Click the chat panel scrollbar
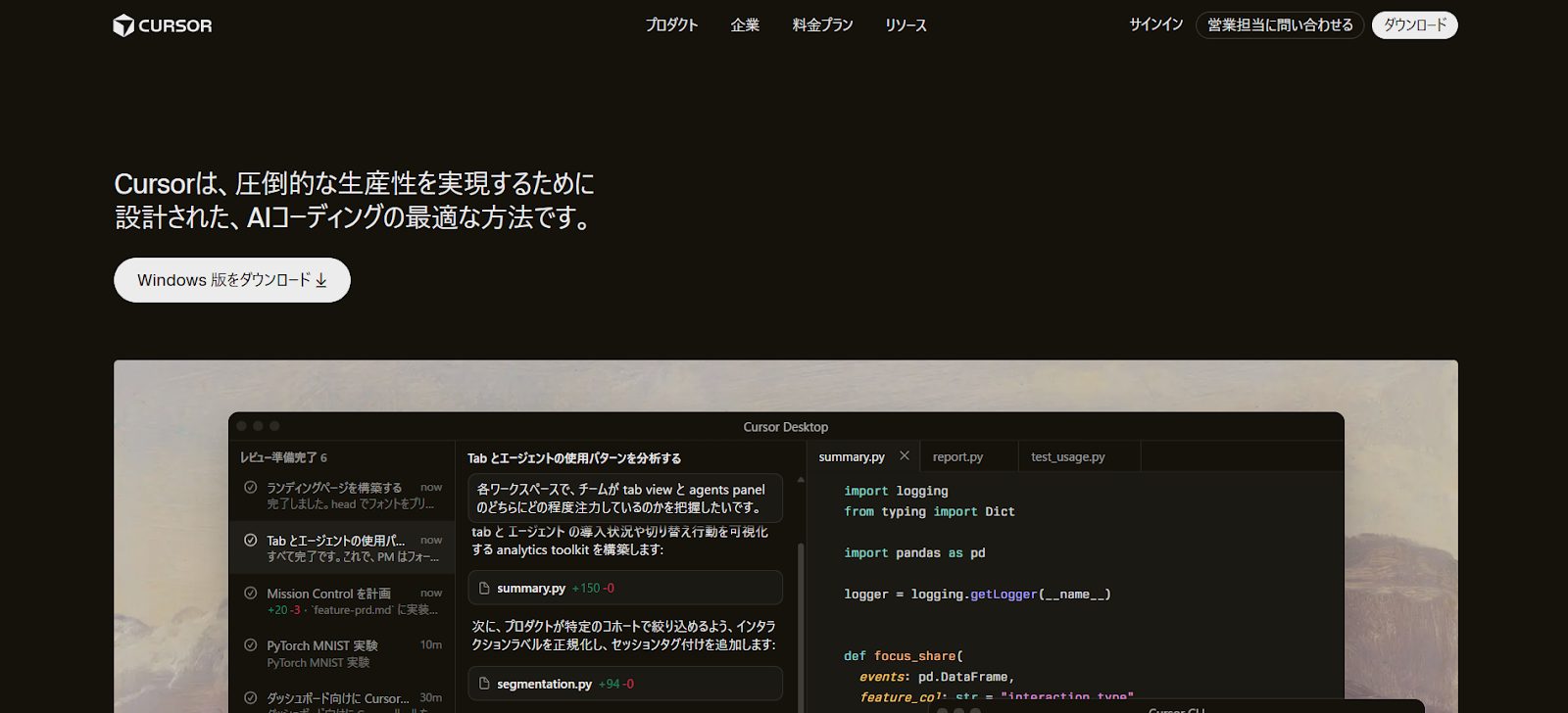Viewport: 1568px width, 713px height. (801, 607)
